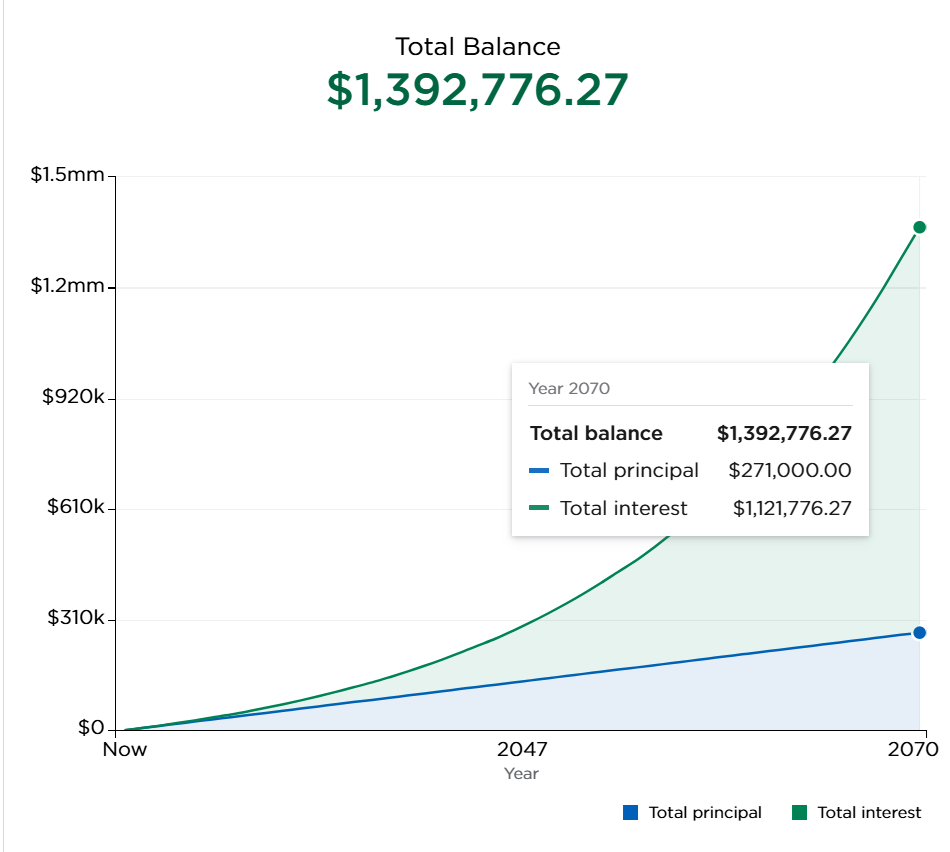Click the large green total balance amount
This screenshot has width=950, height=852.
[x=477, y=90]
